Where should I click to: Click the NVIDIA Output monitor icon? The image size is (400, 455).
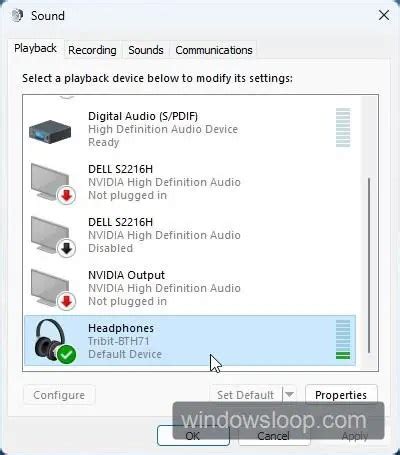point(53,289)
